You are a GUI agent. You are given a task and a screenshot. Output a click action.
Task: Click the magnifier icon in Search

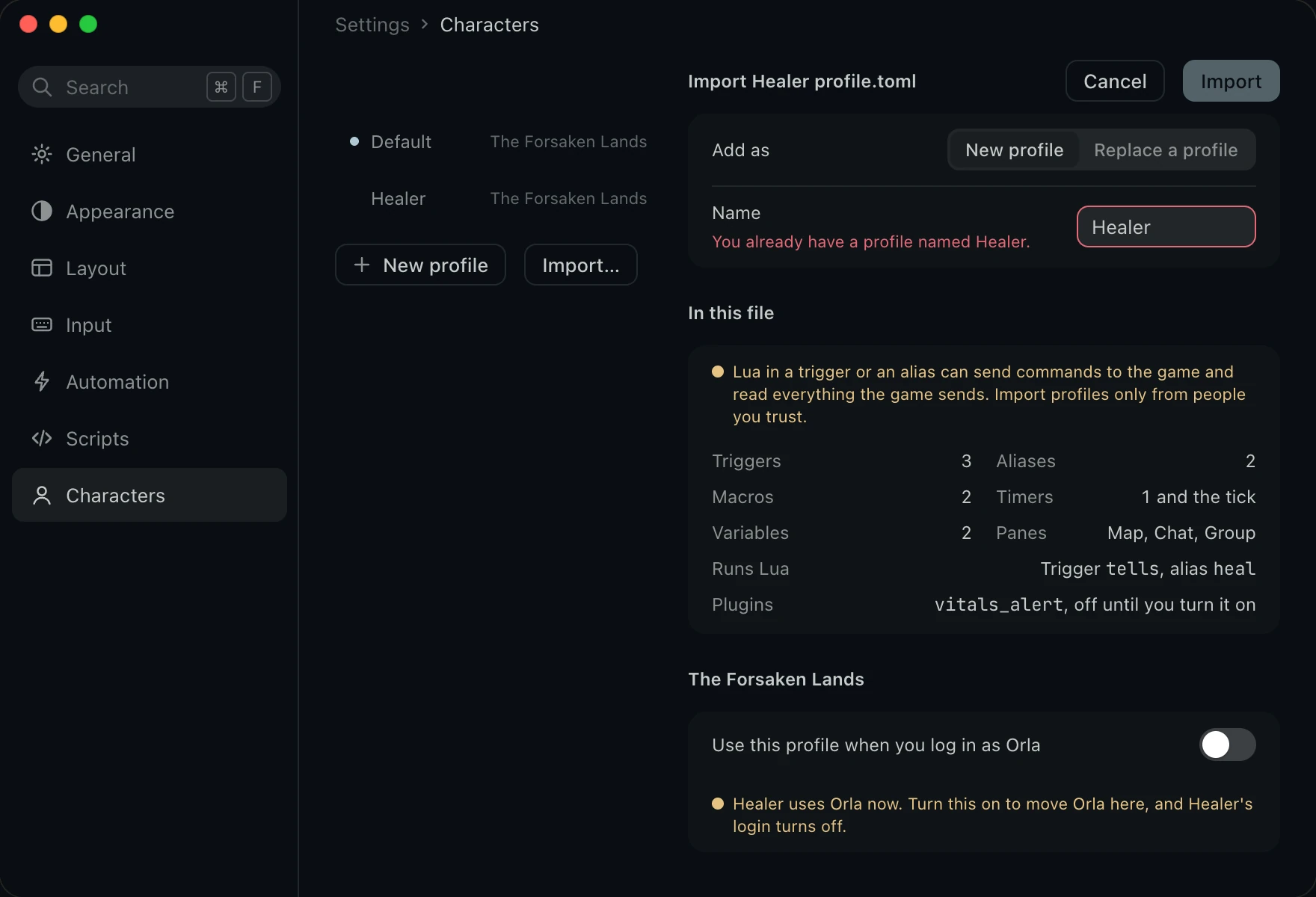click(x=42, y=87)
